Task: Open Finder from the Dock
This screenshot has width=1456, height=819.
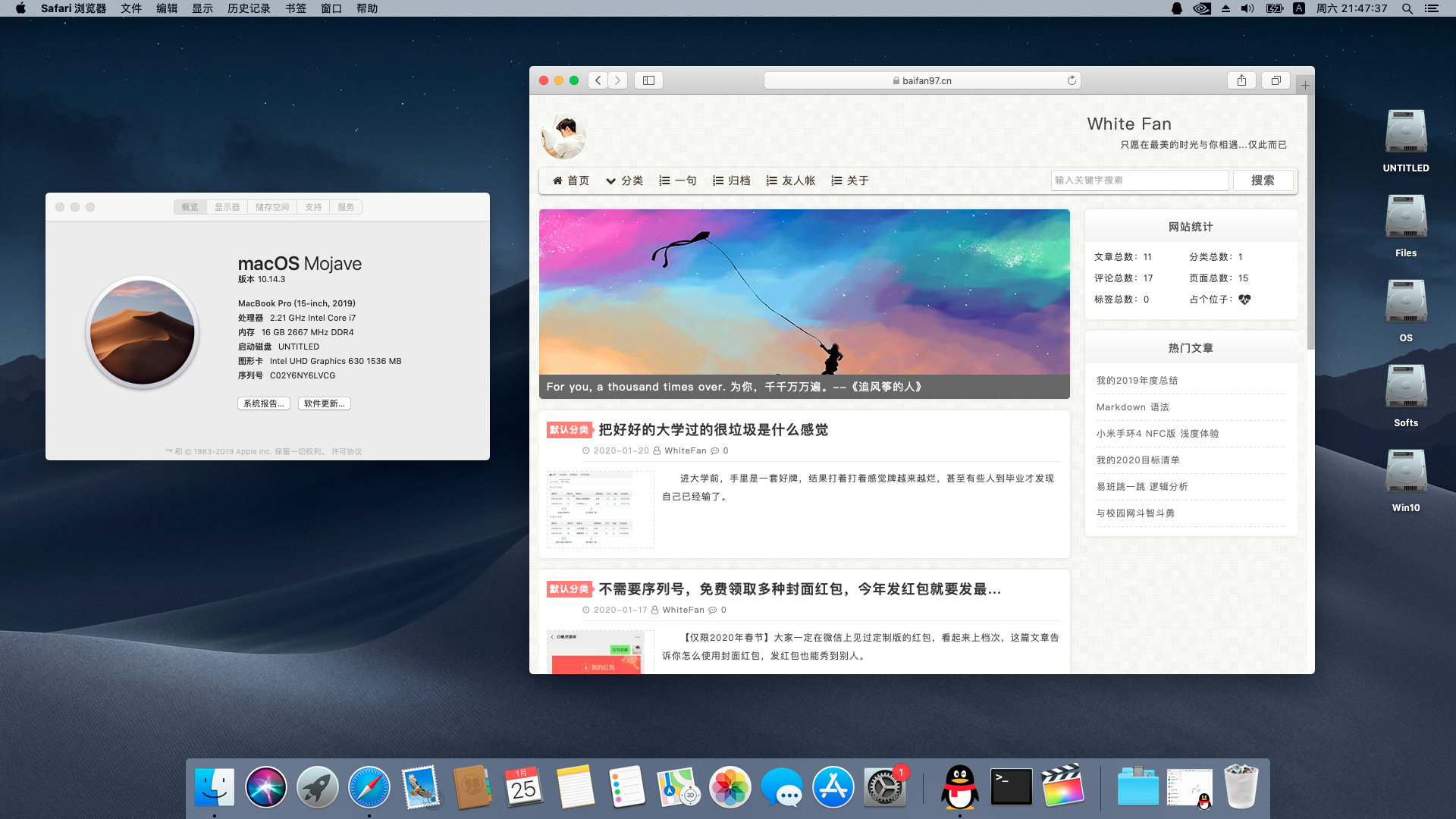Action: [215, 787]
